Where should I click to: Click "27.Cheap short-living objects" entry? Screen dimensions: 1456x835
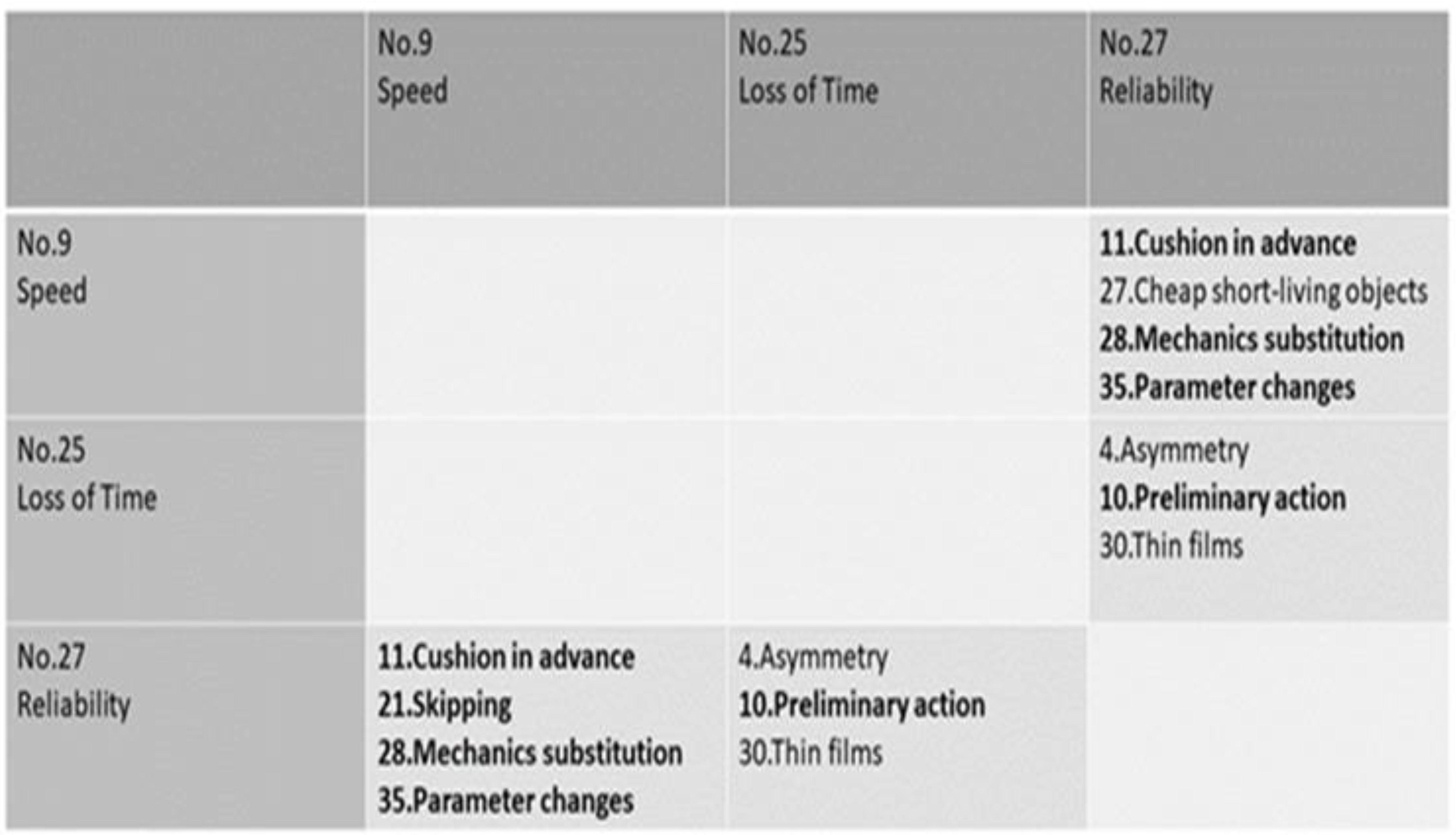pyautogui.click(x=1263, y=291)
